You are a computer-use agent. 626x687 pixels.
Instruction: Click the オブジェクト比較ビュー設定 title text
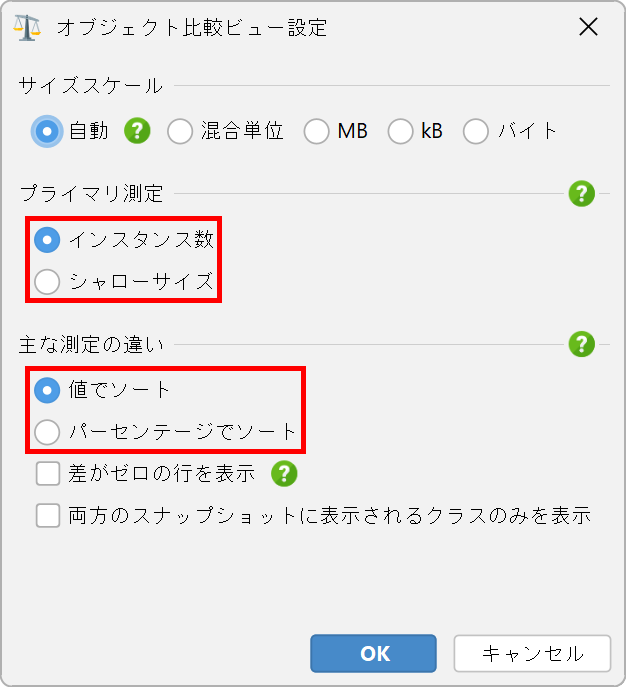point(192,27)
